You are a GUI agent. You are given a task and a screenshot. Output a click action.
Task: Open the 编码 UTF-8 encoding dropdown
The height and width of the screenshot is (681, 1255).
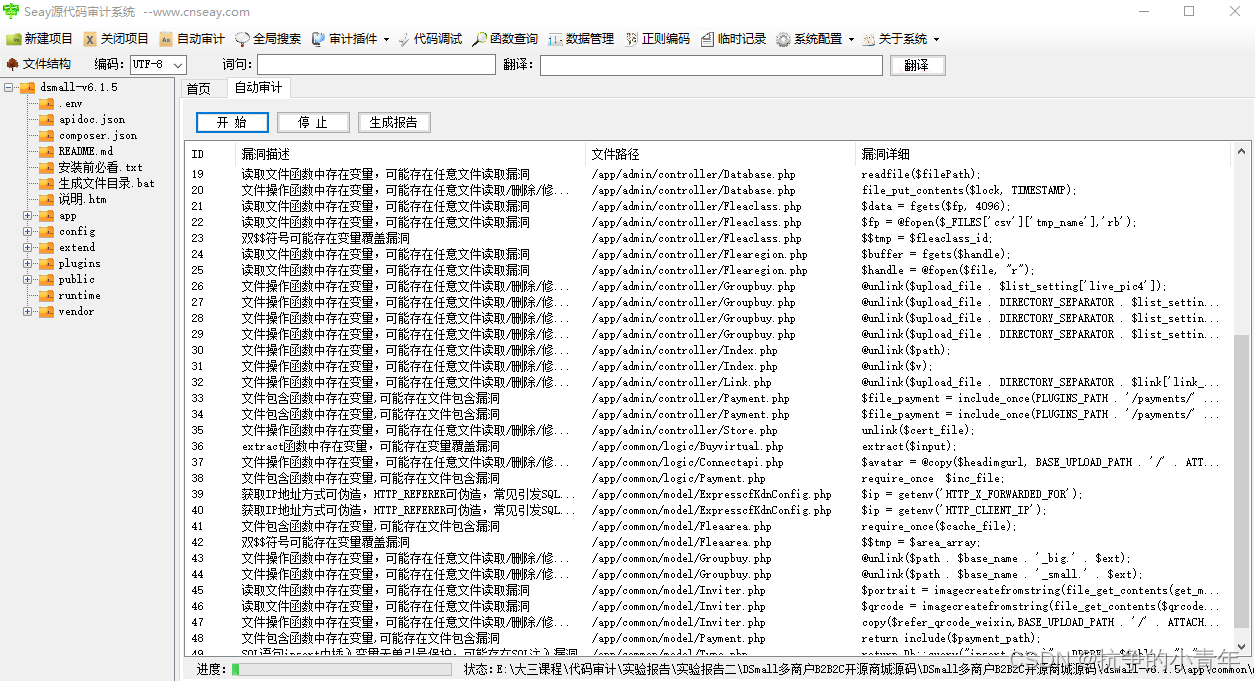coord(158,65)
